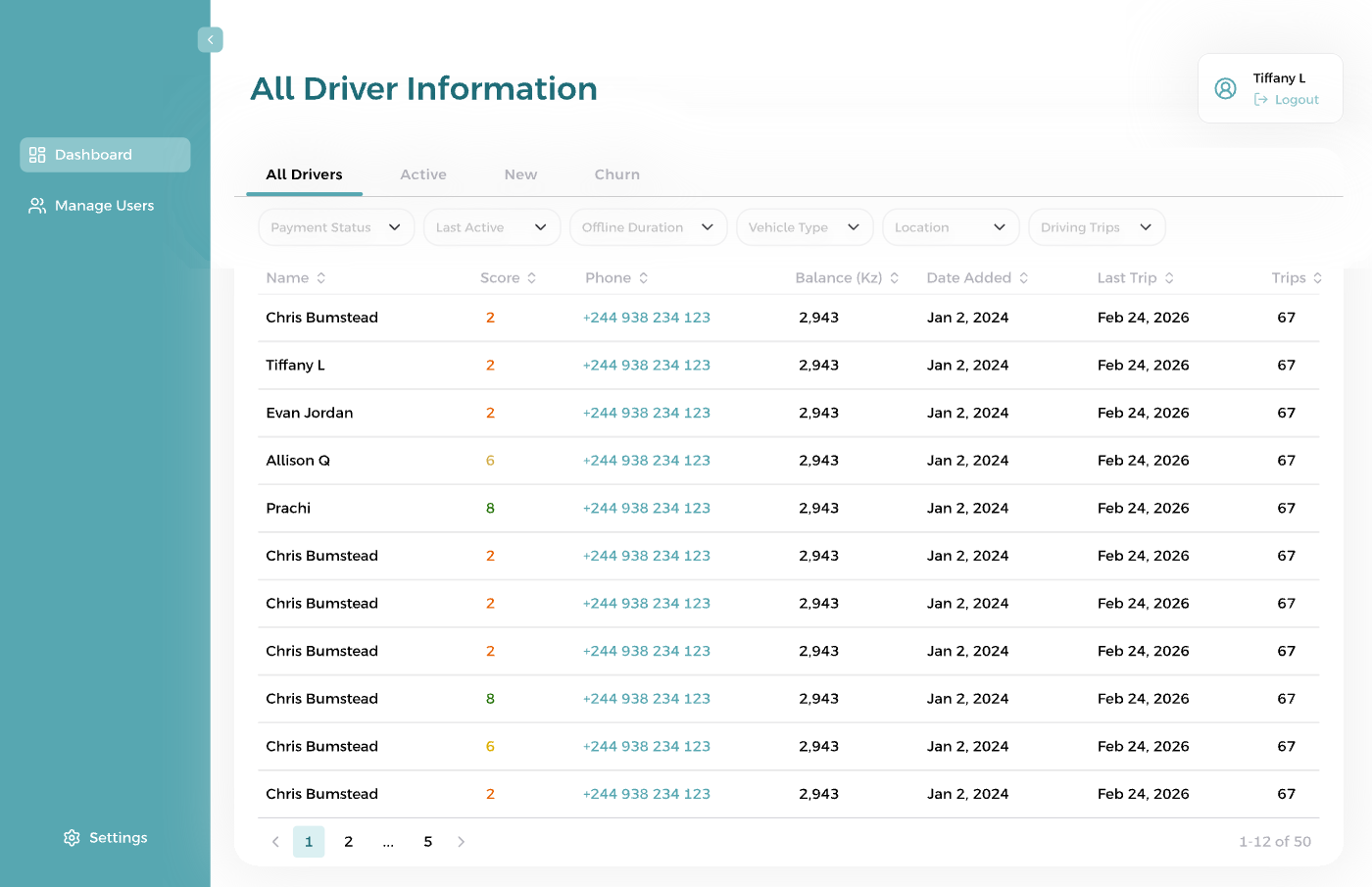Go to the previous page arrow
Image resolution: width=1372 pixels, height=887 pixels.
[275, 842]
